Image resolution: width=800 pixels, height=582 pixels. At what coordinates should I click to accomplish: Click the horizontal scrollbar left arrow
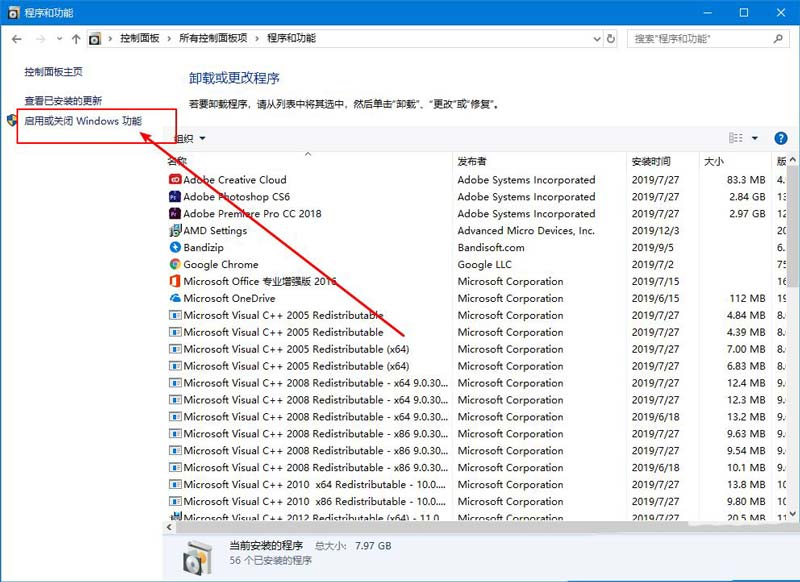coord(169,527)
